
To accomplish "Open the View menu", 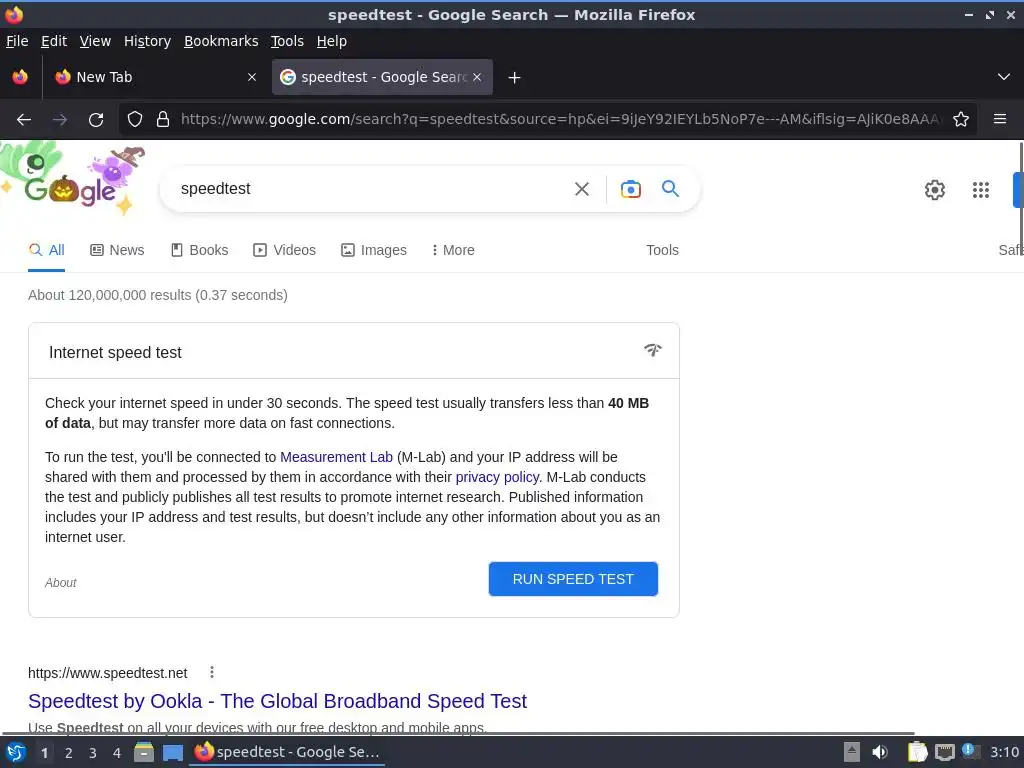I will coord(95,41).
